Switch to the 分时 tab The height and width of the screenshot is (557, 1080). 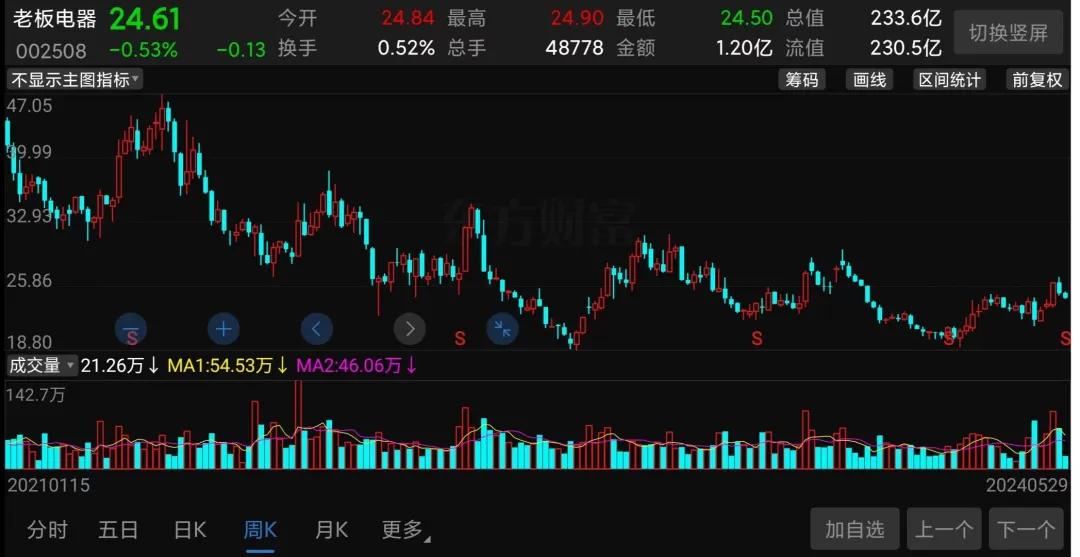48,529
